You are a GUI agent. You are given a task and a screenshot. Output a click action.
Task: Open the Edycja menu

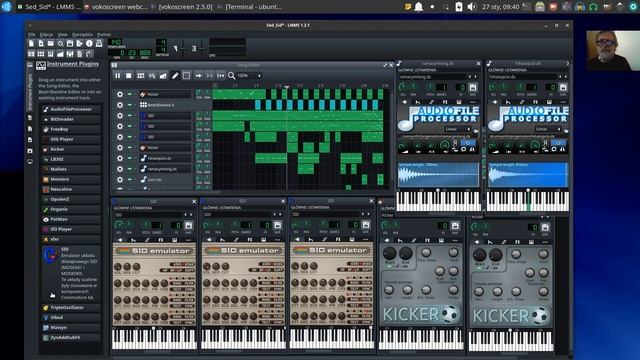click(x=46, y=35)
